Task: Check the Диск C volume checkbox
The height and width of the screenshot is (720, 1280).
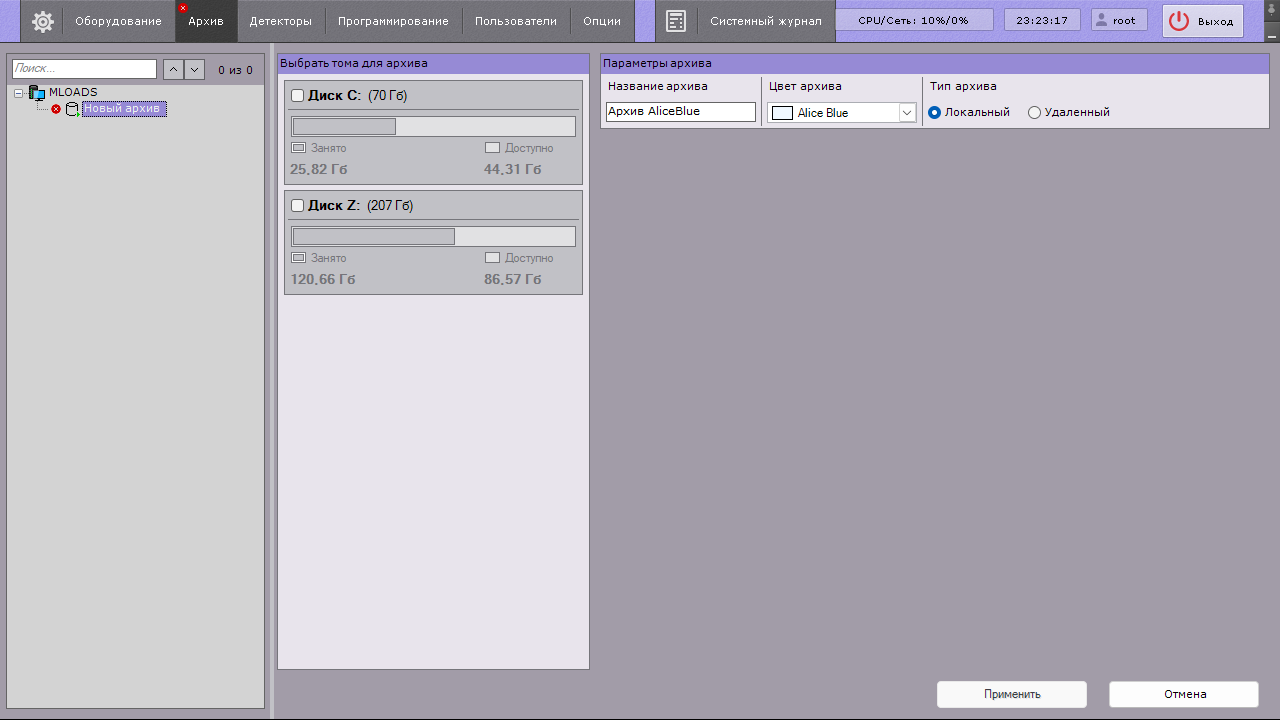Action: (297, 95)
